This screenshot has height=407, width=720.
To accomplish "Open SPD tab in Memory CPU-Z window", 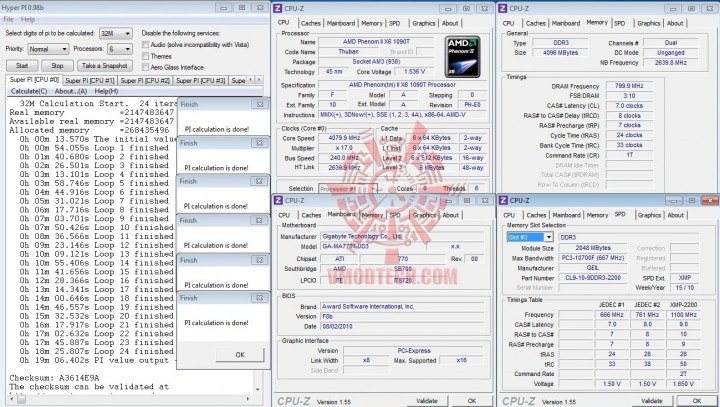I will click(620, 23).
